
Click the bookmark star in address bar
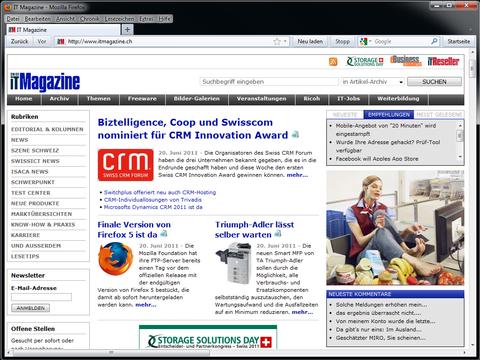coord(277,42)
